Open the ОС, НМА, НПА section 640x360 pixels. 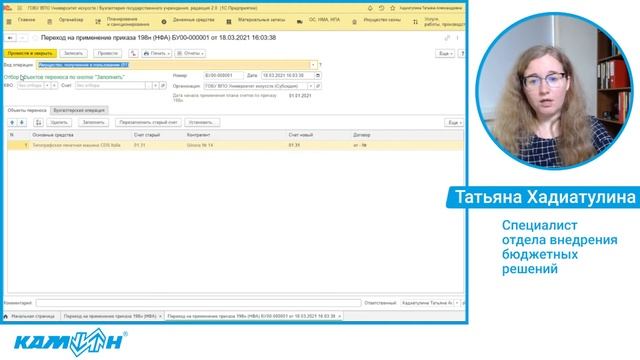click(x=324, y=20)
